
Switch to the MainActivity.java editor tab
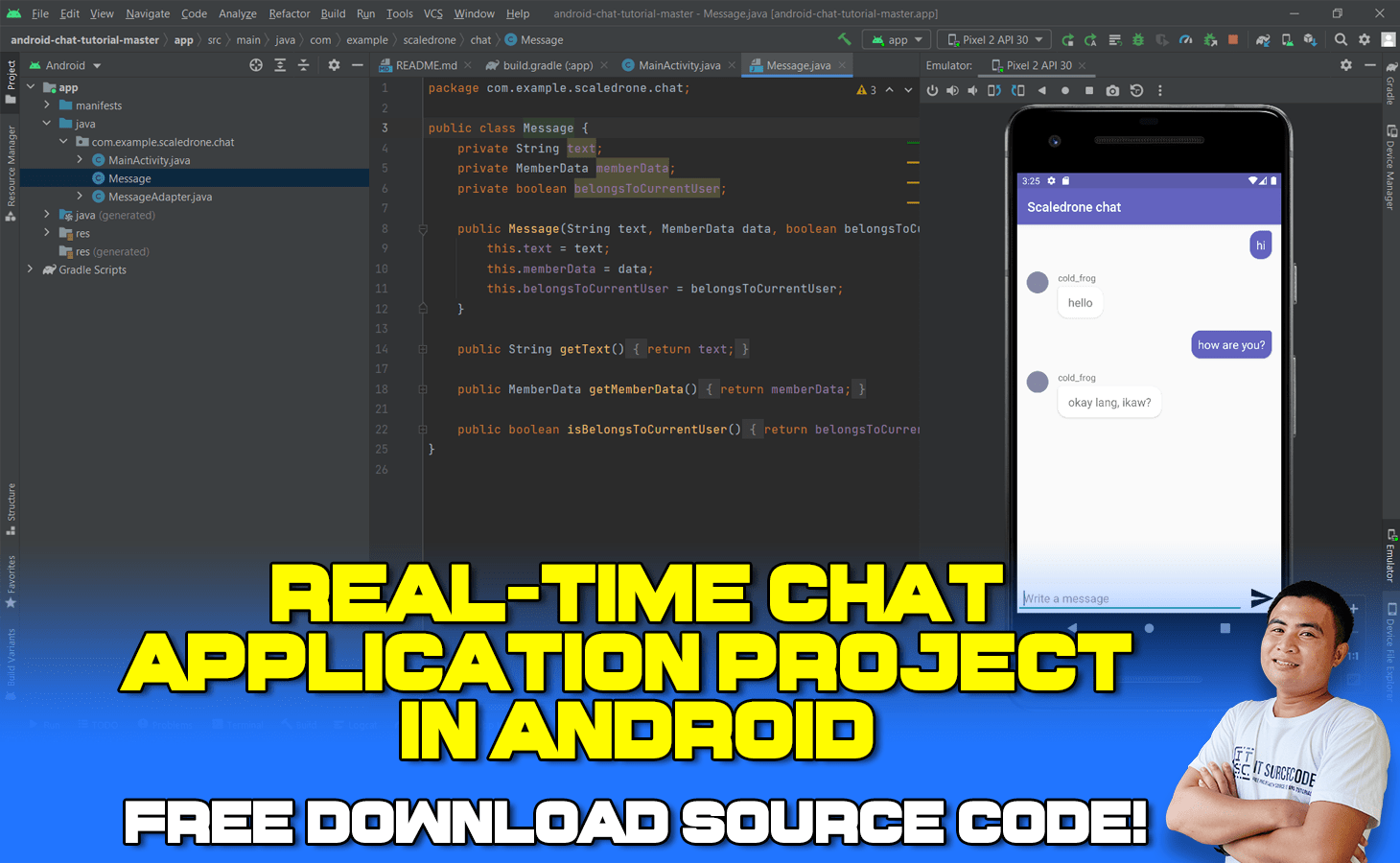tap(682, 64)
